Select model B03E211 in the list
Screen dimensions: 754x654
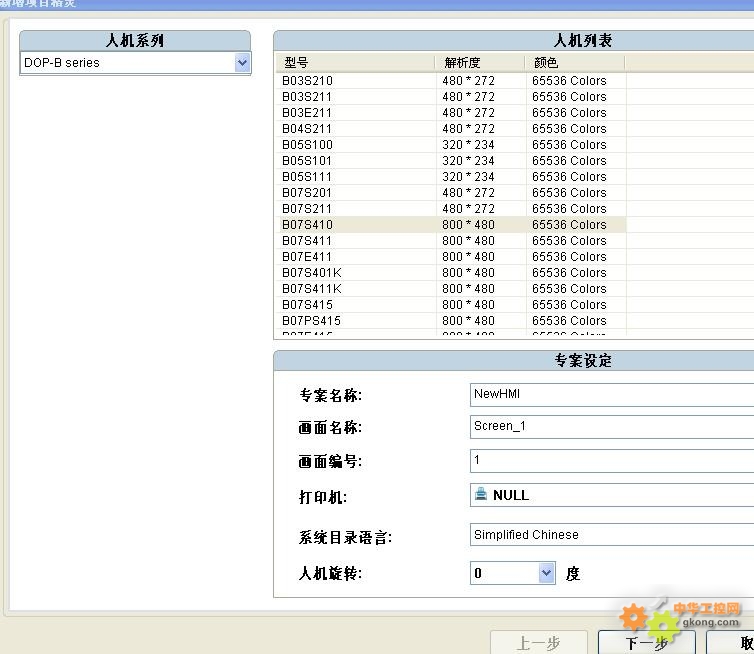click(307, 113)
